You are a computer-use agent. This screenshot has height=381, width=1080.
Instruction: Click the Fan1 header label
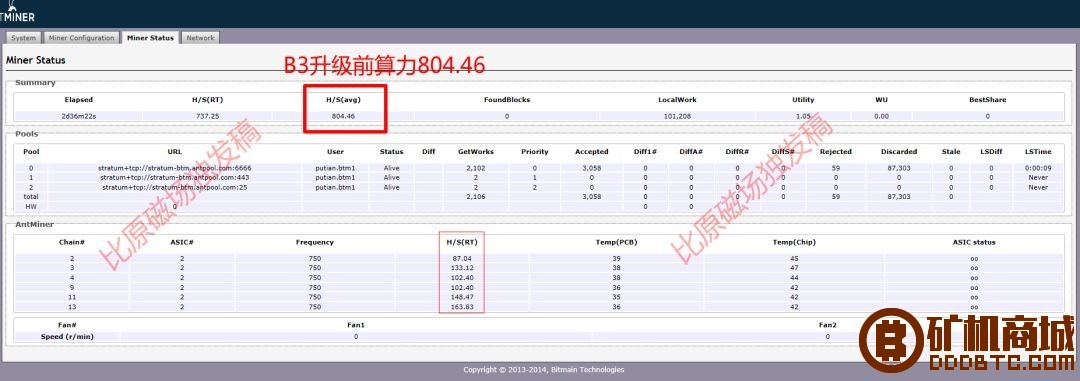356,325
